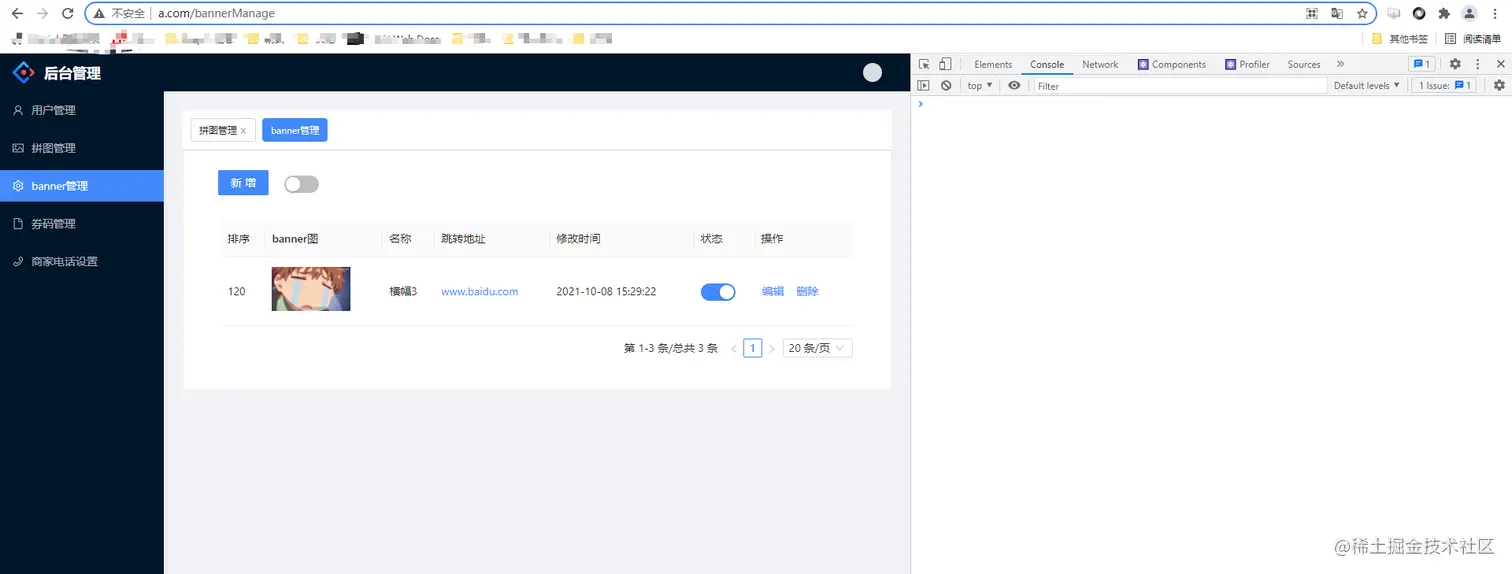Clear the console with the ban icon
1512x574 pixels.
click(946, 86)
